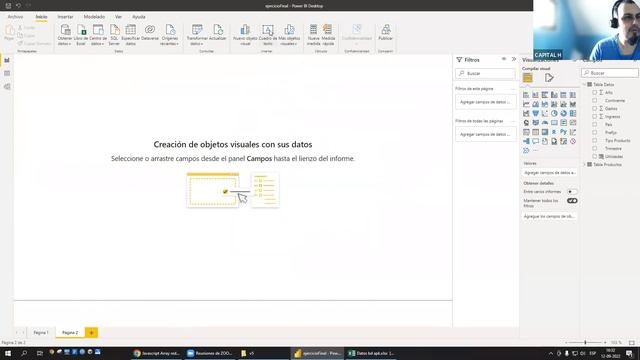Add a new page with the plus button
Viewport: 640px width, 360px height.
click(91, 333)
